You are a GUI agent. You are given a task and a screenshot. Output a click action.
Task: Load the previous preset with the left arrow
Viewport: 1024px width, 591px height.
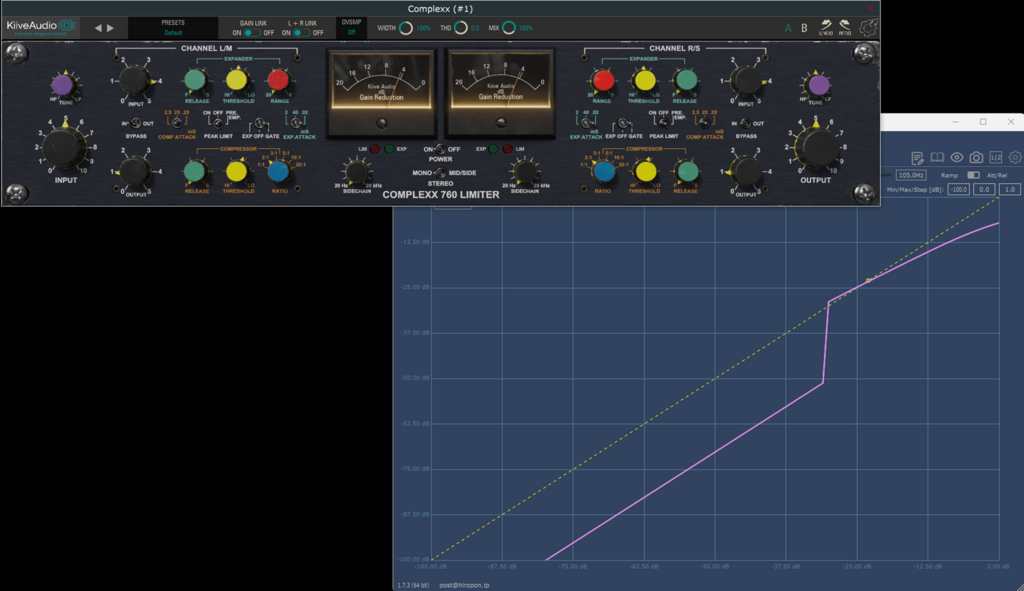tap(98, 28)
